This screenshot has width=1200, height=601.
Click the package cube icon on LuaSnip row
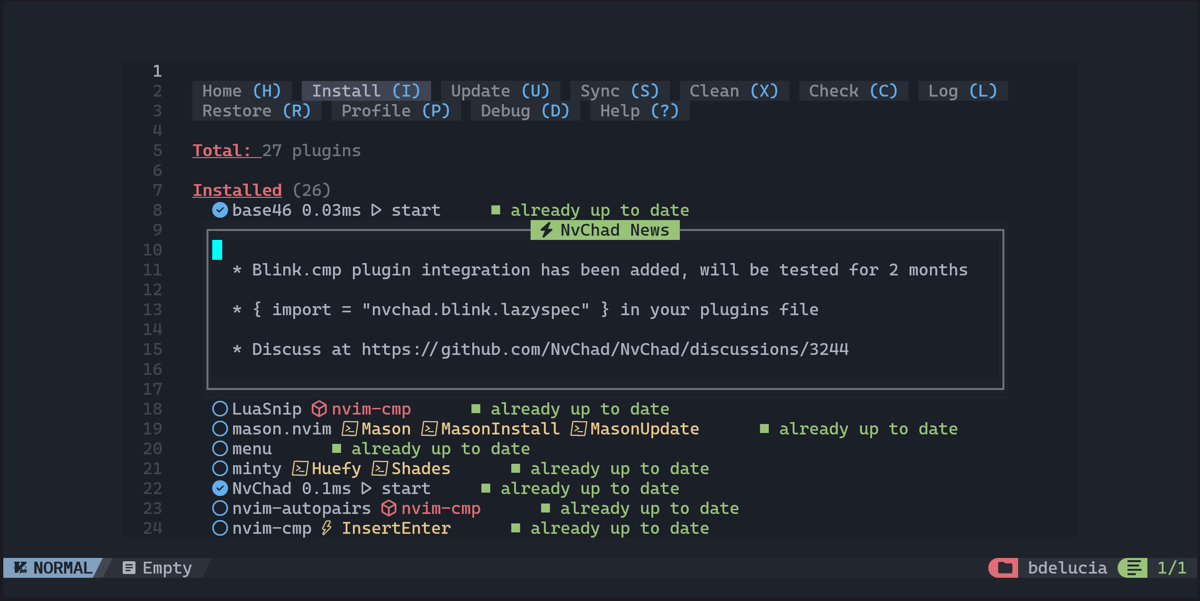[319, 409]
